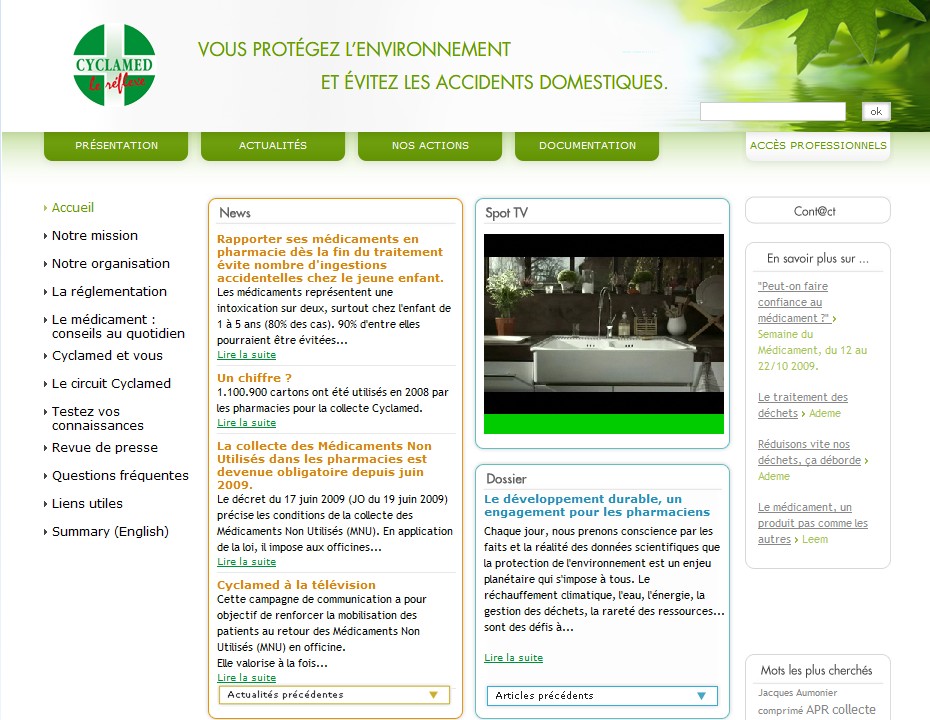Open Questions fréquentes

point(120,475)
